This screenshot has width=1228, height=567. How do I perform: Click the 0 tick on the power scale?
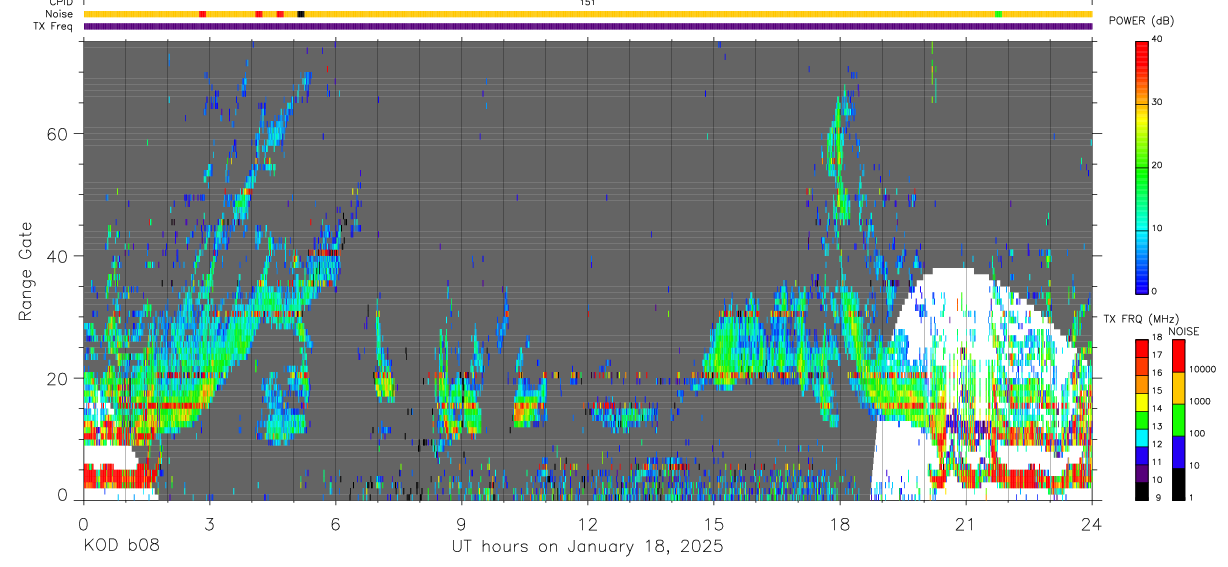pos(1154,291)
